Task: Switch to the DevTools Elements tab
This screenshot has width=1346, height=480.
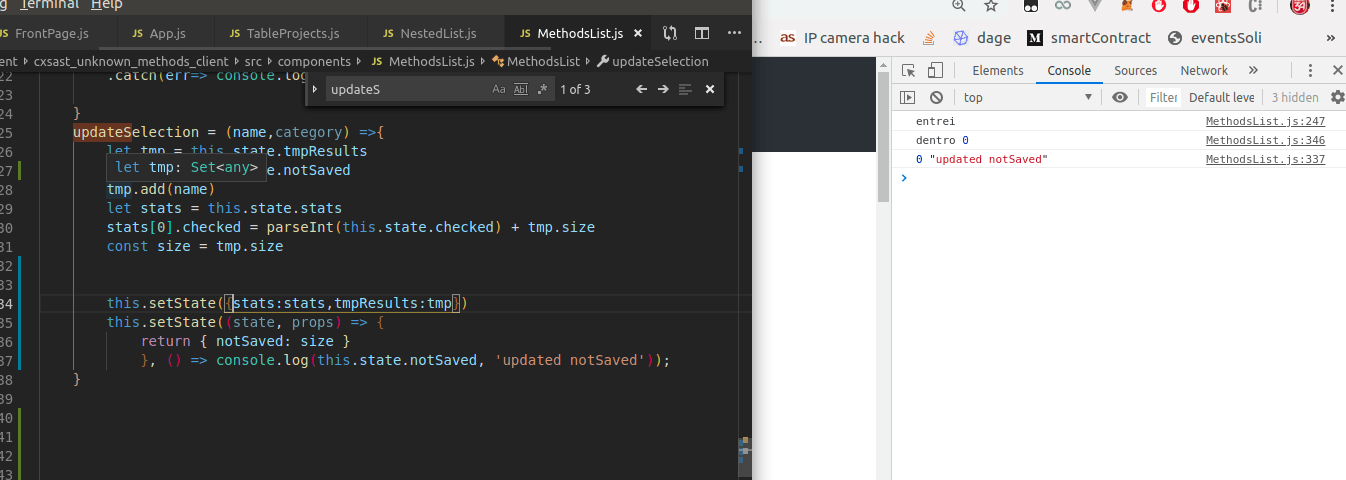Action: tap(998, 70)
